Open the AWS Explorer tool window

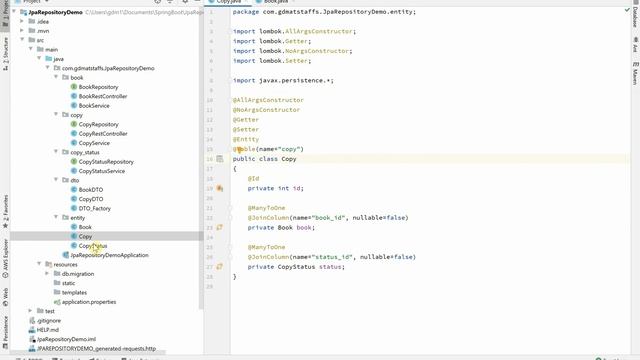point(5,258)
